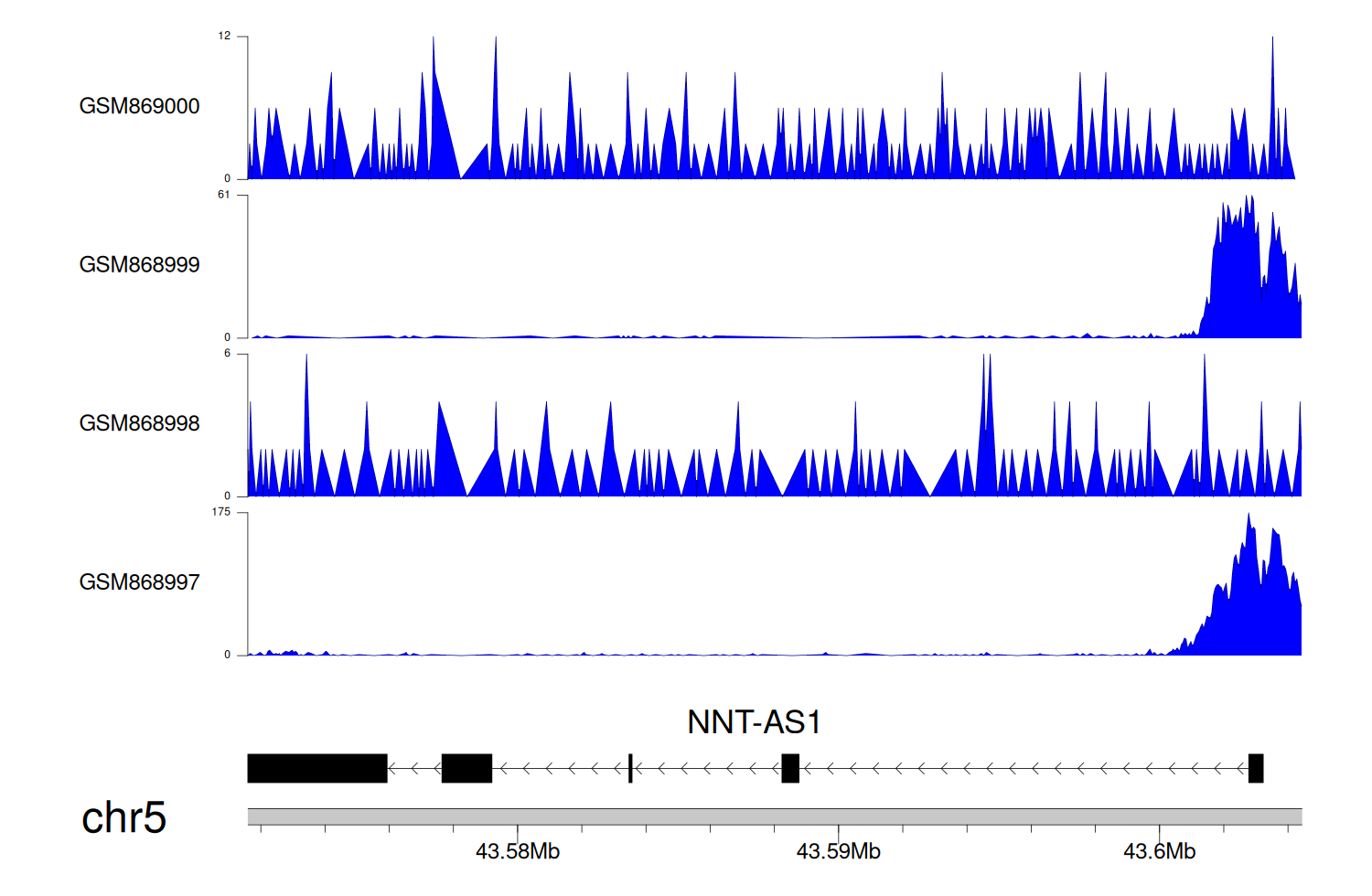Click the 43.58Mb axis position label
The width and height of the screenshot is (1372, 896).
click(518, 851)
